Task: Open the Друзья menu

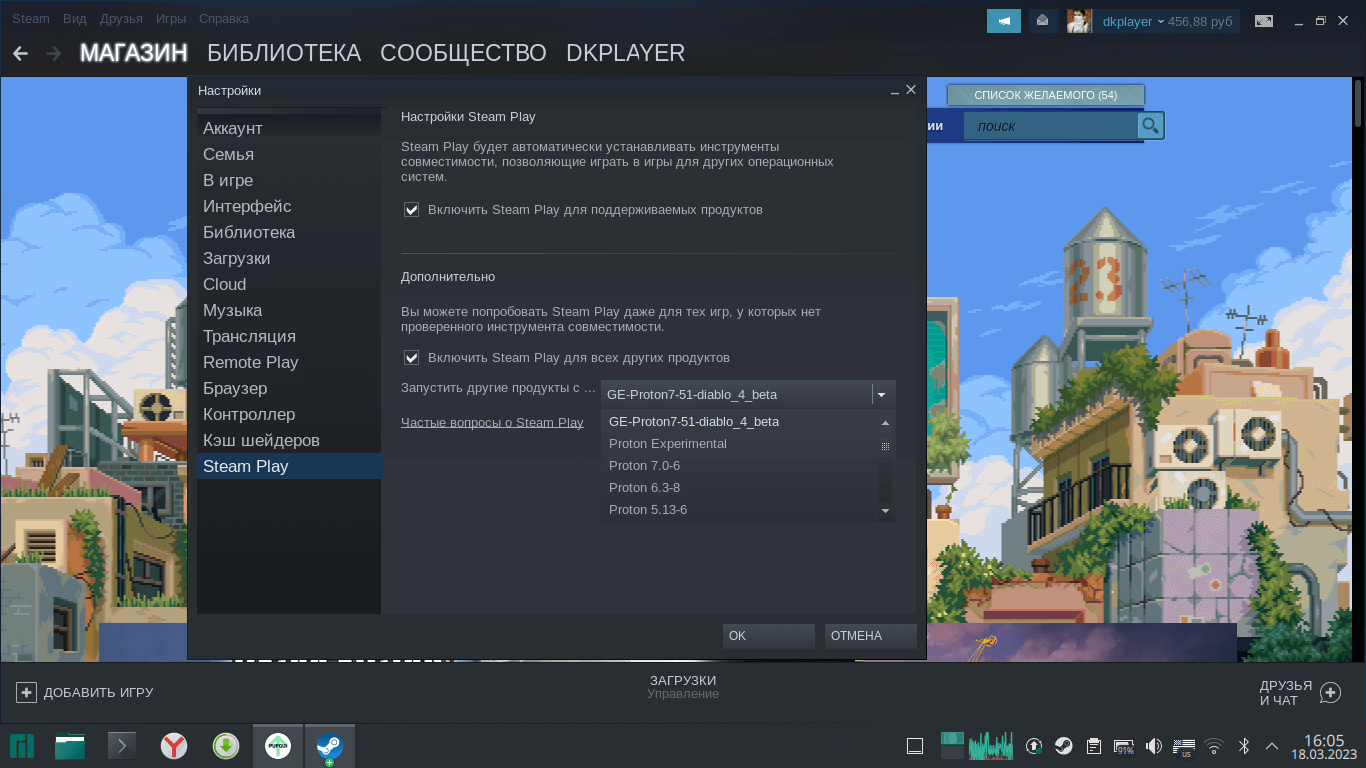Action: [x=121, y=19]
